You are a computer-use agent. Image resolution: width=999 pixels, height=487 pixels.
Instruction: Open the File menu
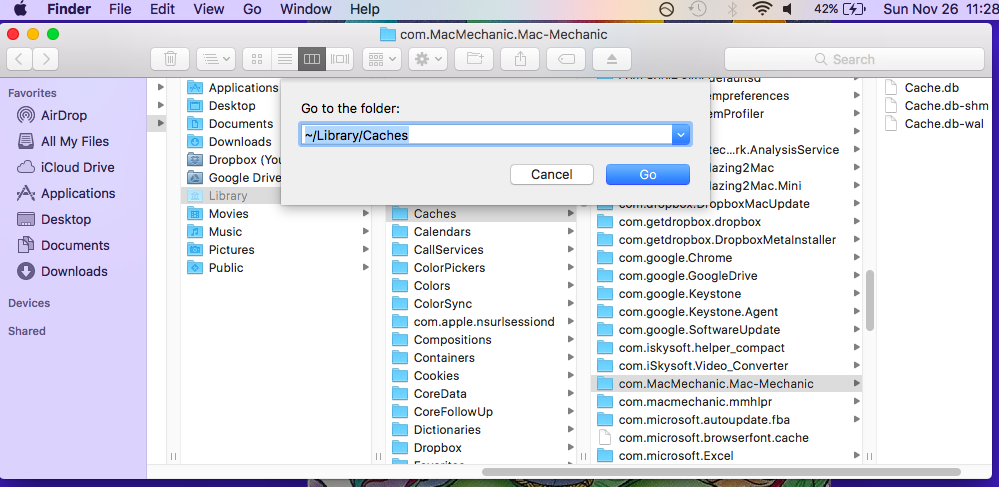(x=120, y=9)
